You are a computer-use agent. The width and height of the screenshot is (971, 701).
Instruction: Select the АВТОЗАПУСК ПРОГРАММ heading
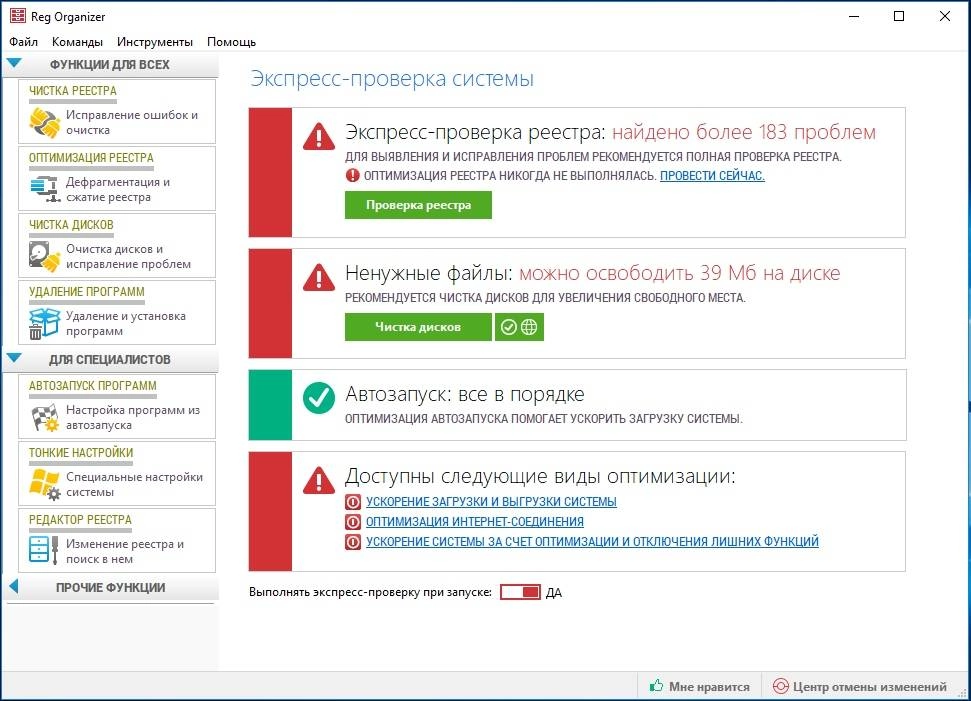pyautogui.click(x=92, y=386)
